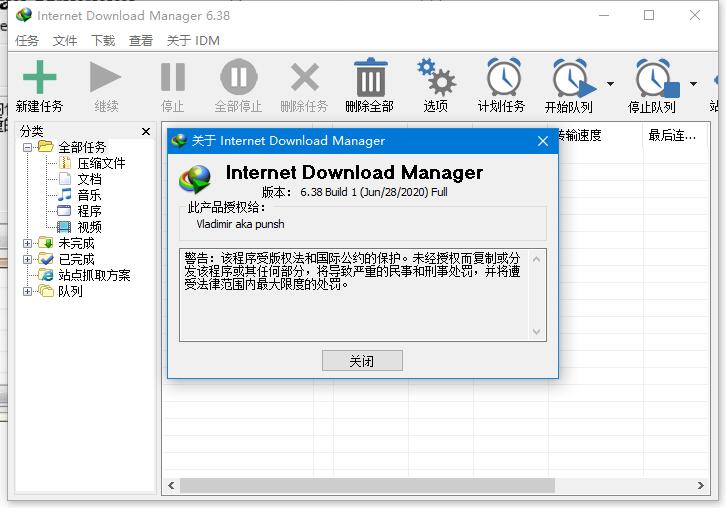Open the 关于 IDM menu

pos(193,41)
